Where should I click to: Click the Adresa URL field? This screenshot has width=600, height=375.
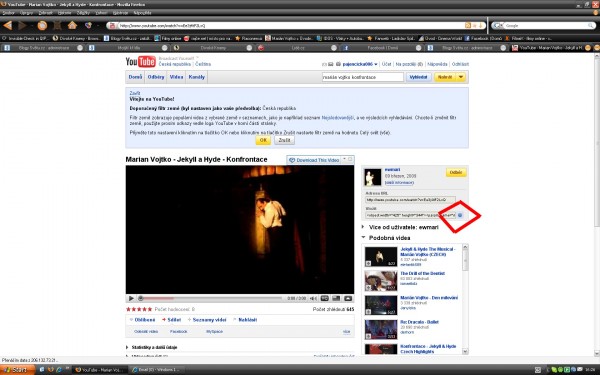pyautogui.click(x=410, y=200)
